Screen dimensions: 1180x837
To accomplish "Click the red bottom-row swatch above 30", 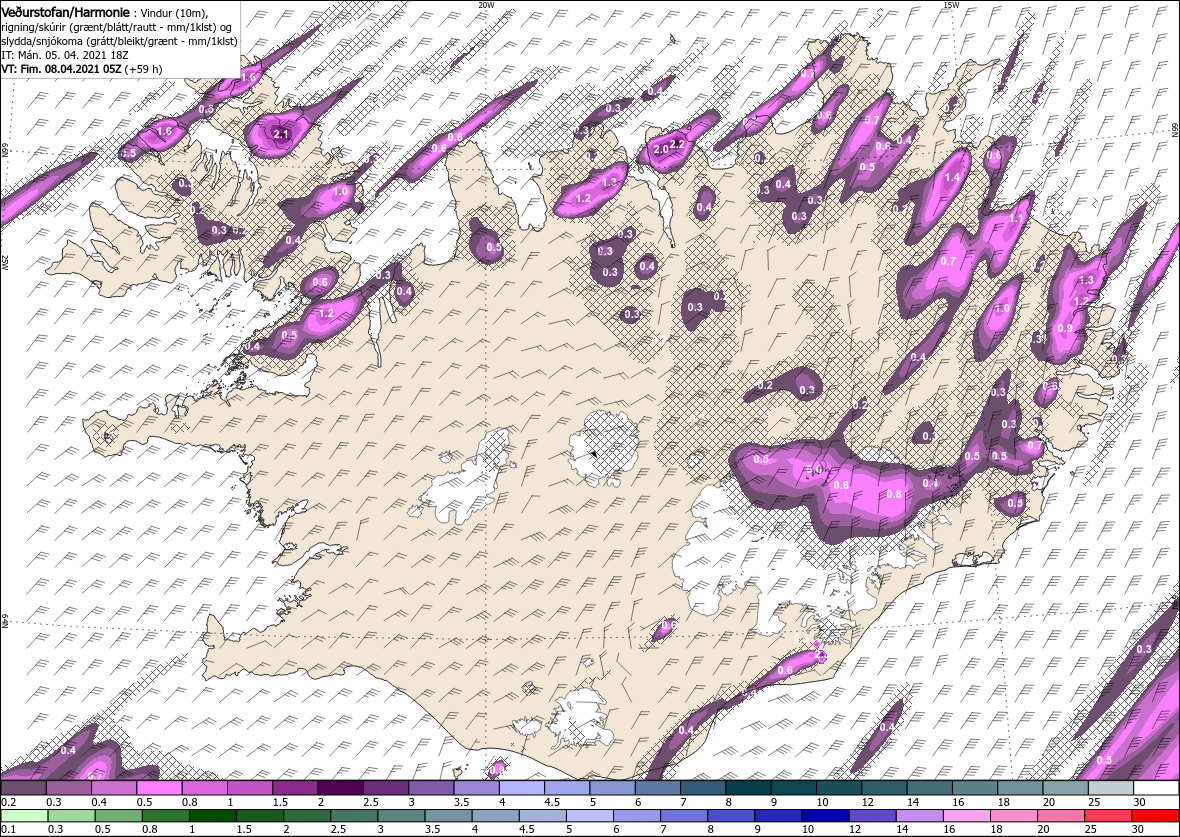I will tap(1155, 816).
